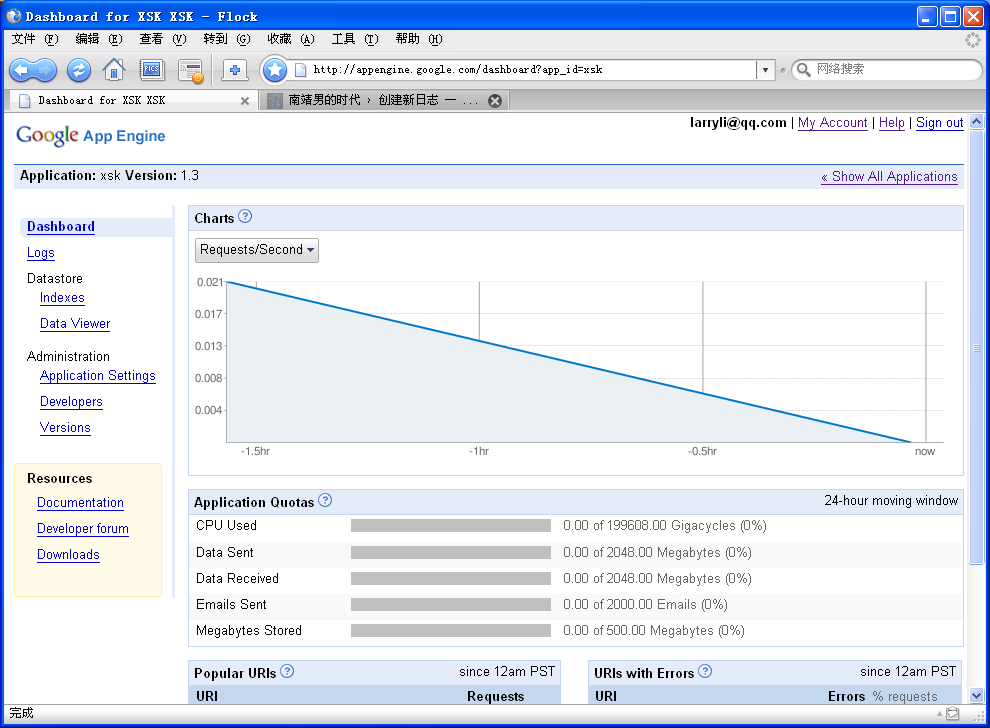990x728 pixels.
Task: Click the page scrollbar down arrow
Action: [x=976, y=696]
